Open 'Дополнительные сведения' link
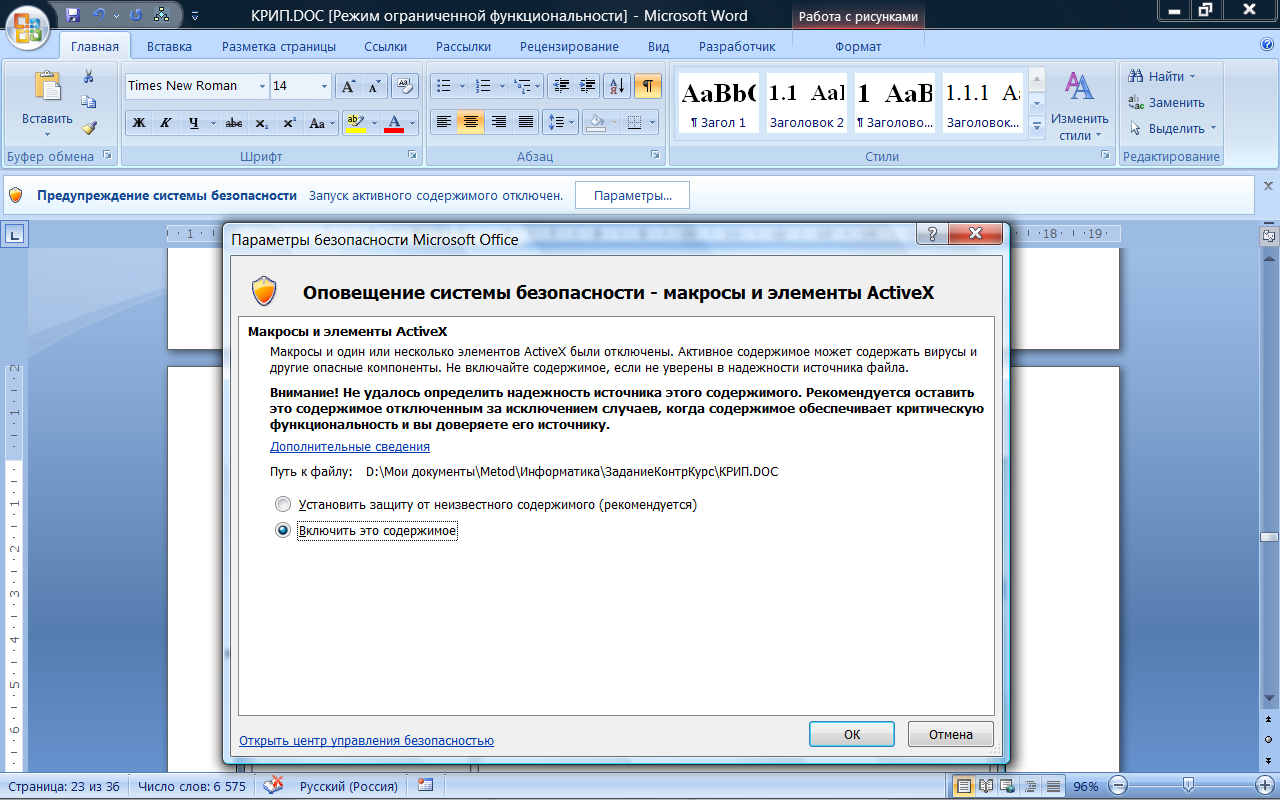 [x=350, y=447]
